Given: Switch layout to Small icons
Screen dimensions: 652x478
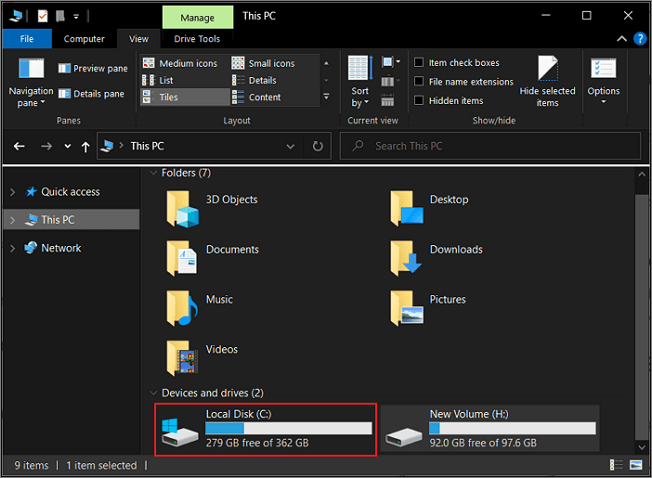Looking at the screenshot, I should [x=263, y=63].
